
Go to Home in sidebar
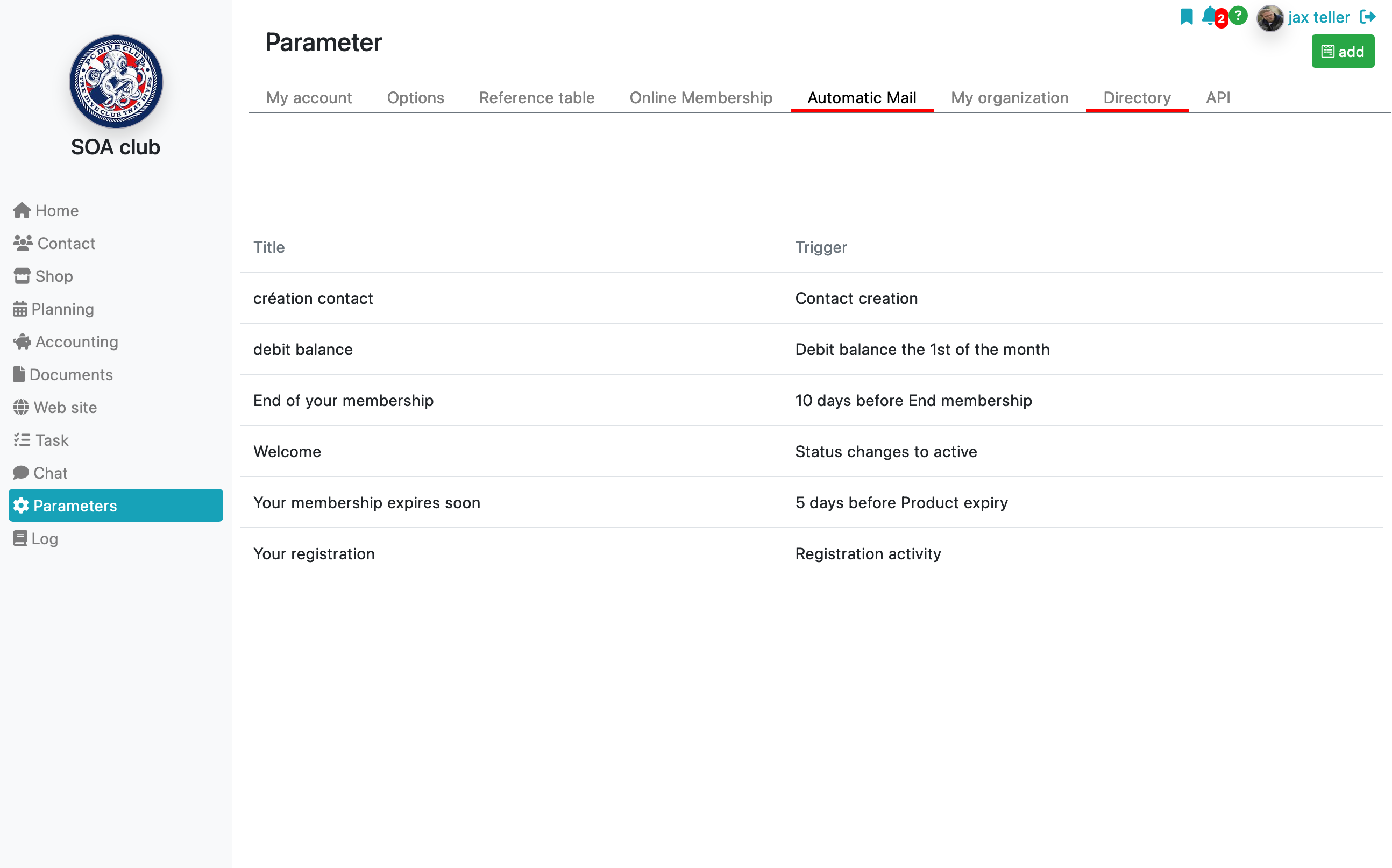point(46,211)
